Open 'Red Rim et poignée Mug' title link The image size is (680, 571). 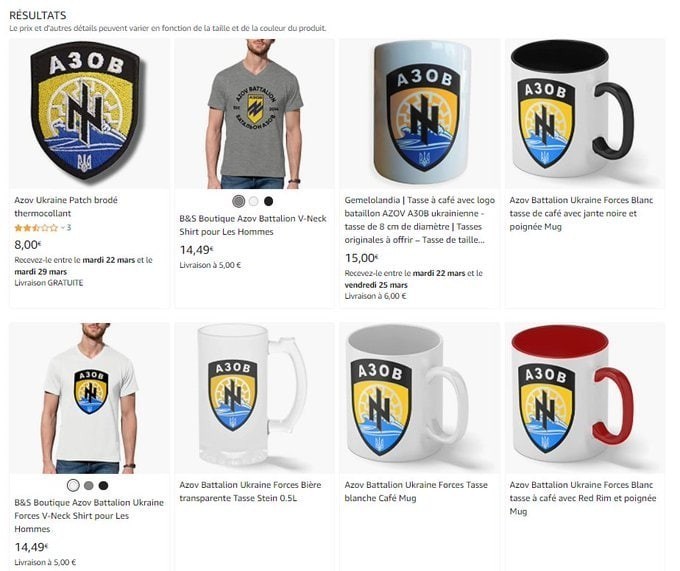point(583,498)
